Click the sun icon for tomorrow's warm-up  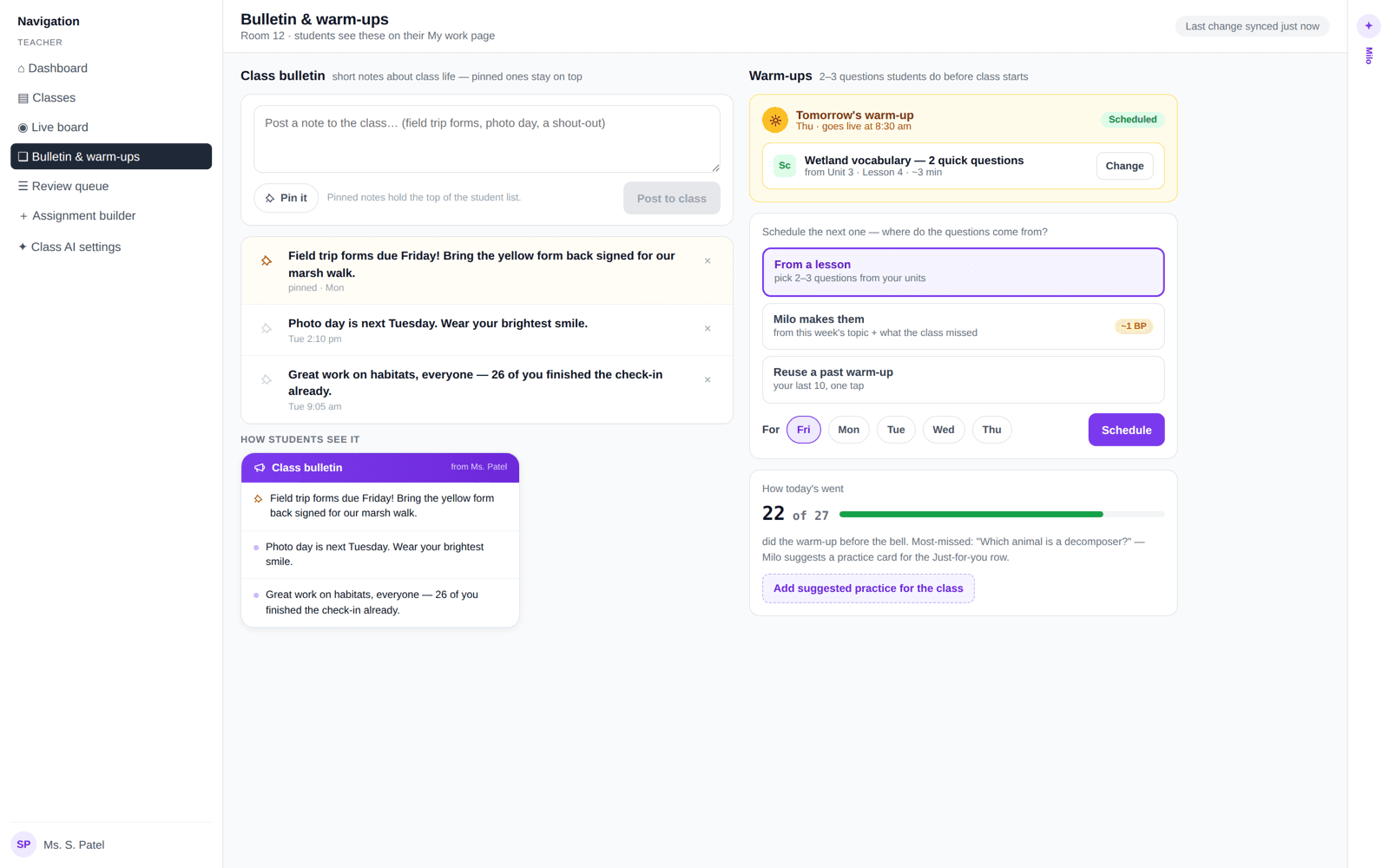coord(774,120)
